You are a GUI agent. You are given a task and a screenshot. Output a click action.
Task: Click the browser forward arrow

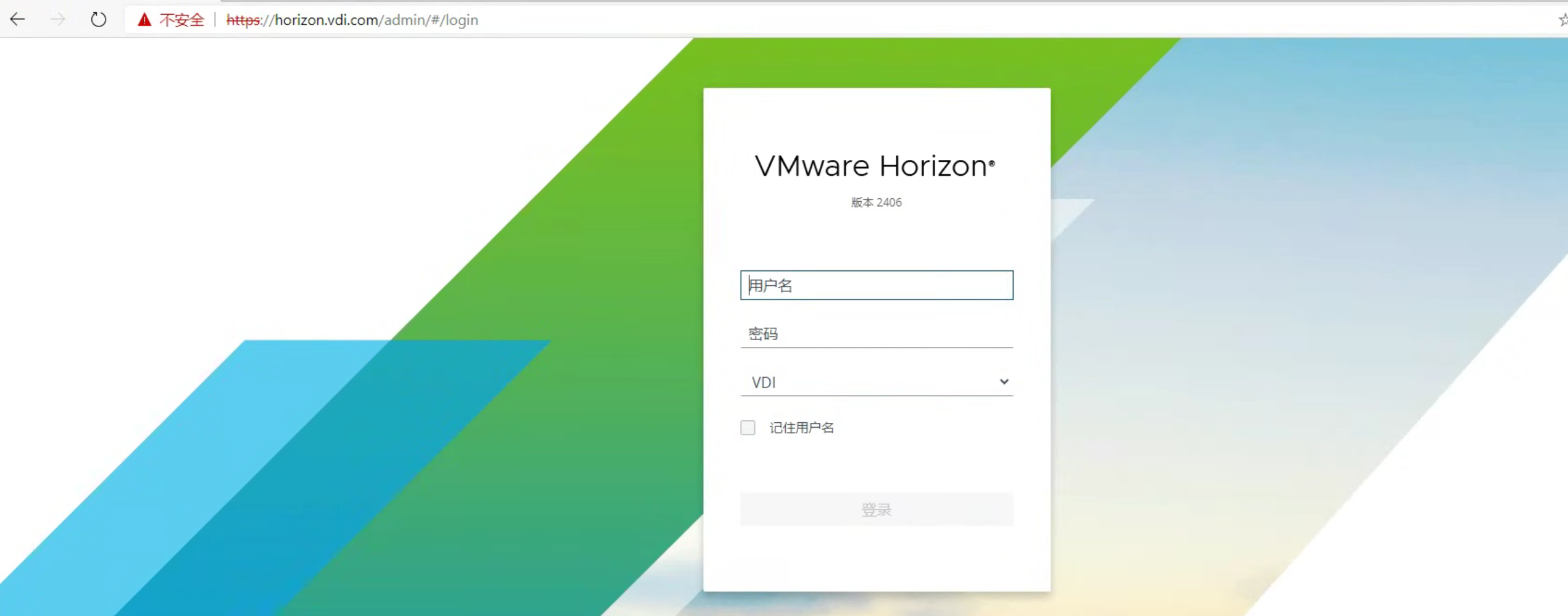[57, 20]
